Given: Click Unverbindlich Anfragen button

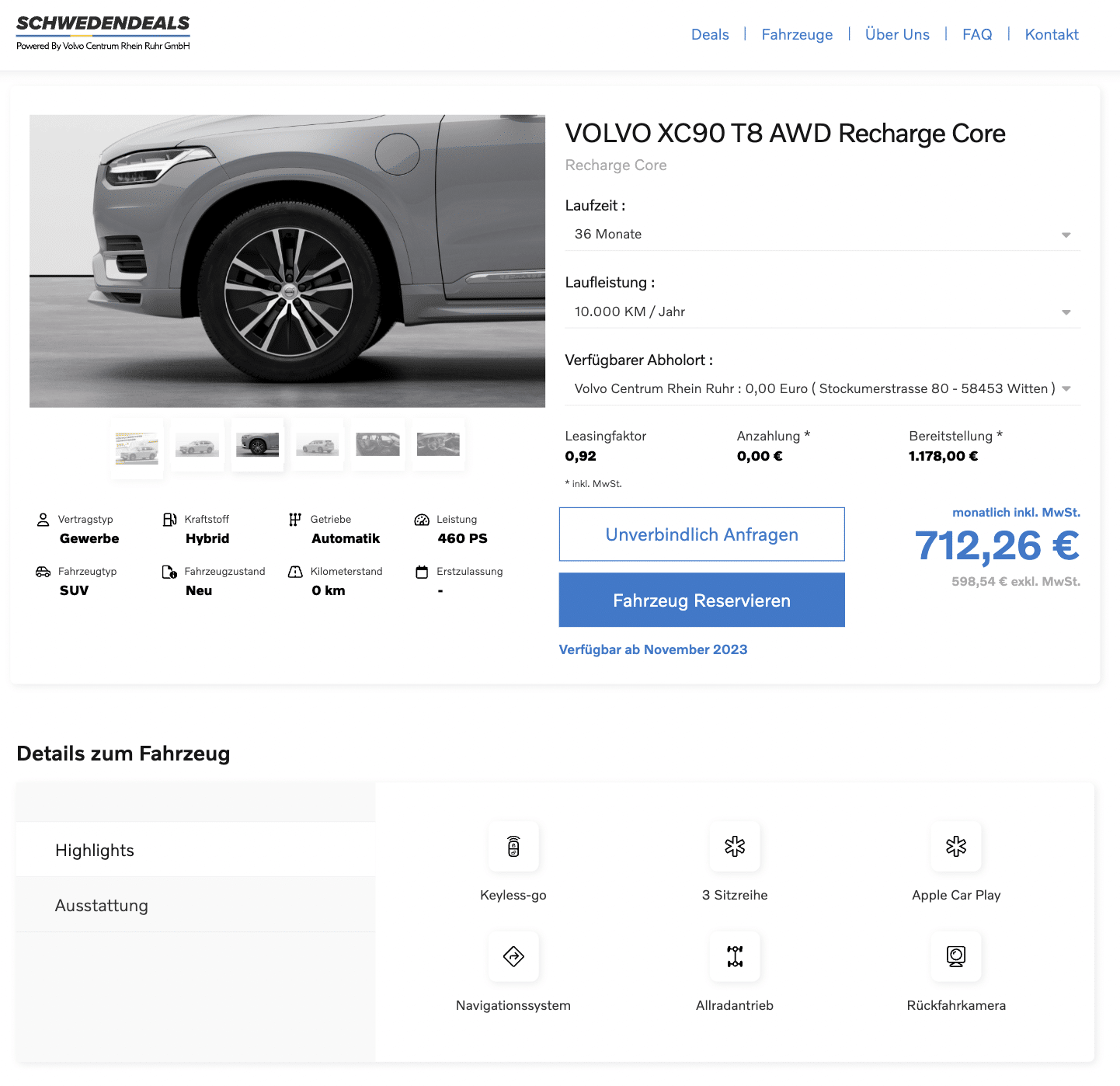Looking at the screenshot, I should 701,534.
